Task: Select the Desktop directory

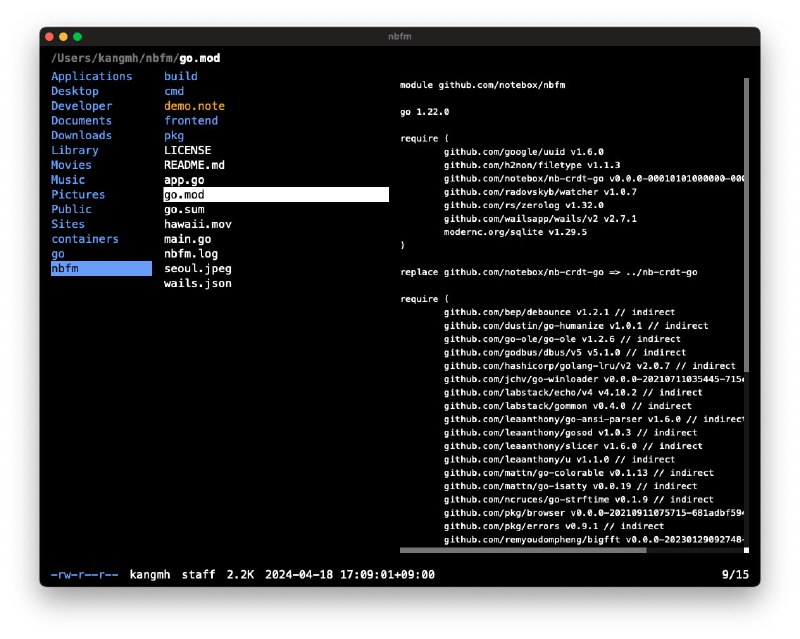Action: coord(75,91)
